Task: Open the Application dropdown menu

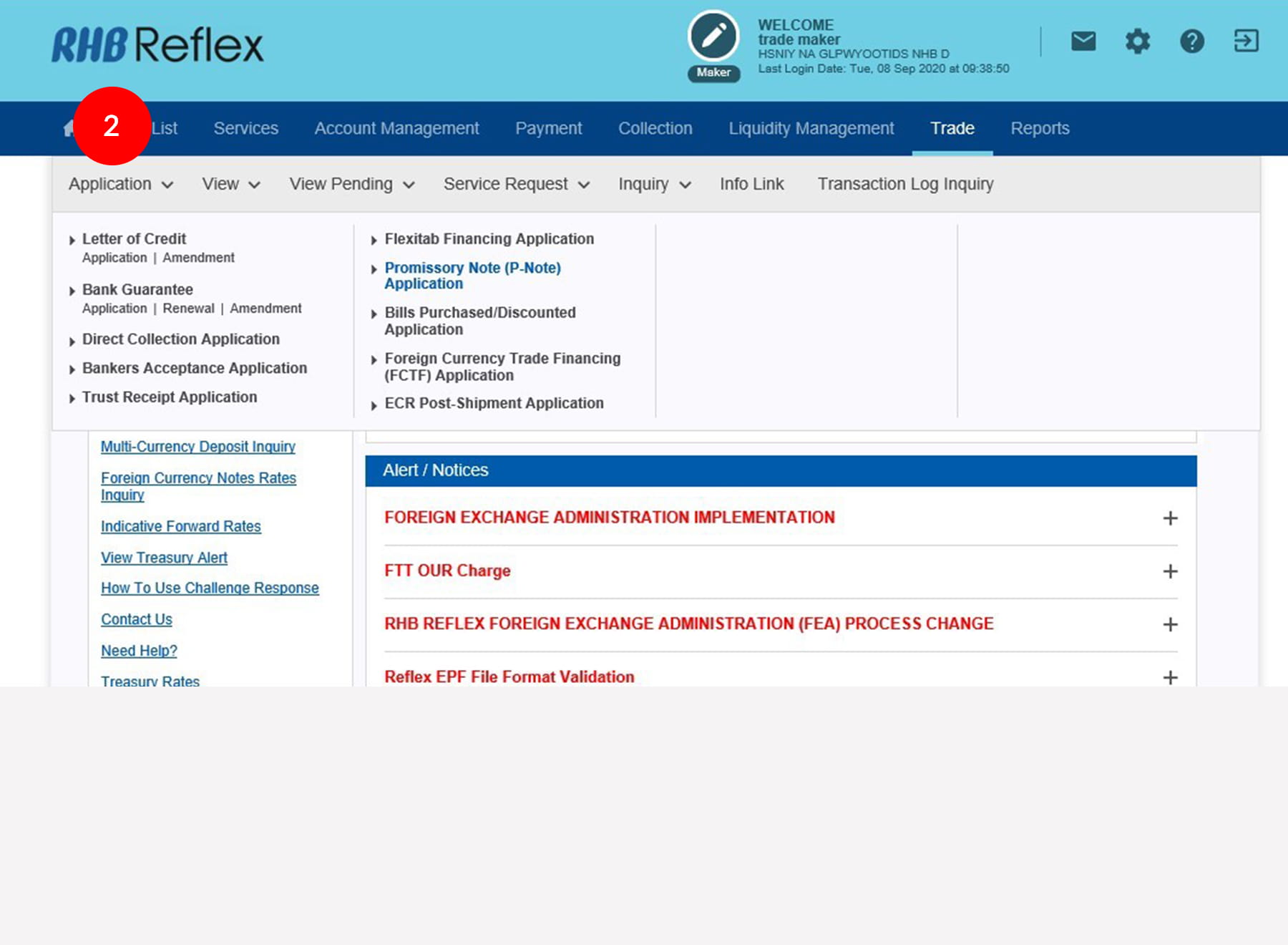Action: 120,184
